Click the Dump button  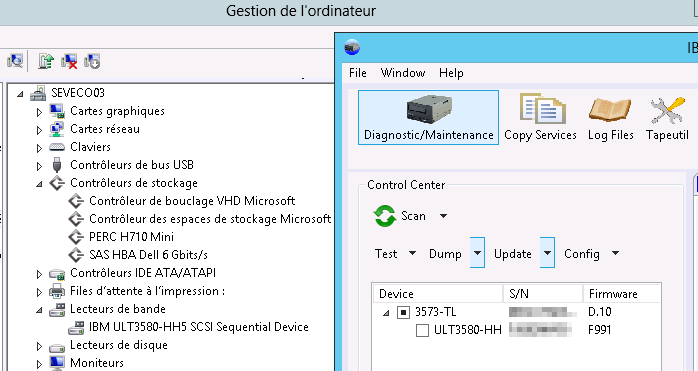point(445,253)
